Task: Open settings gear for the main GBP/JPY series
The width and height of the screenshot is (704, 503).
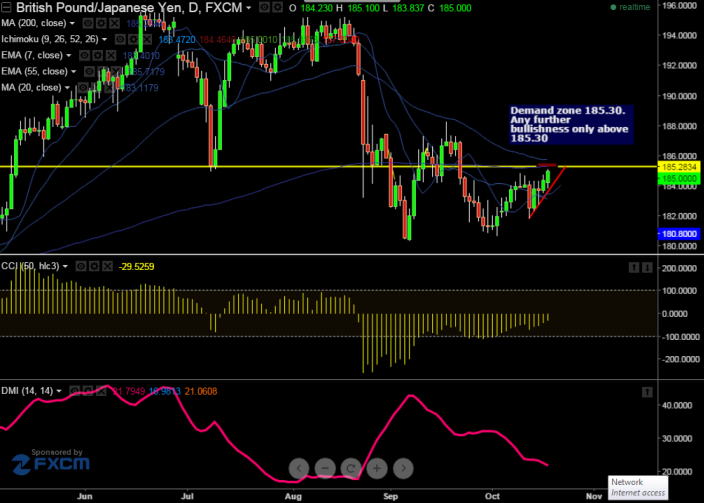Action: coord(278,7)
